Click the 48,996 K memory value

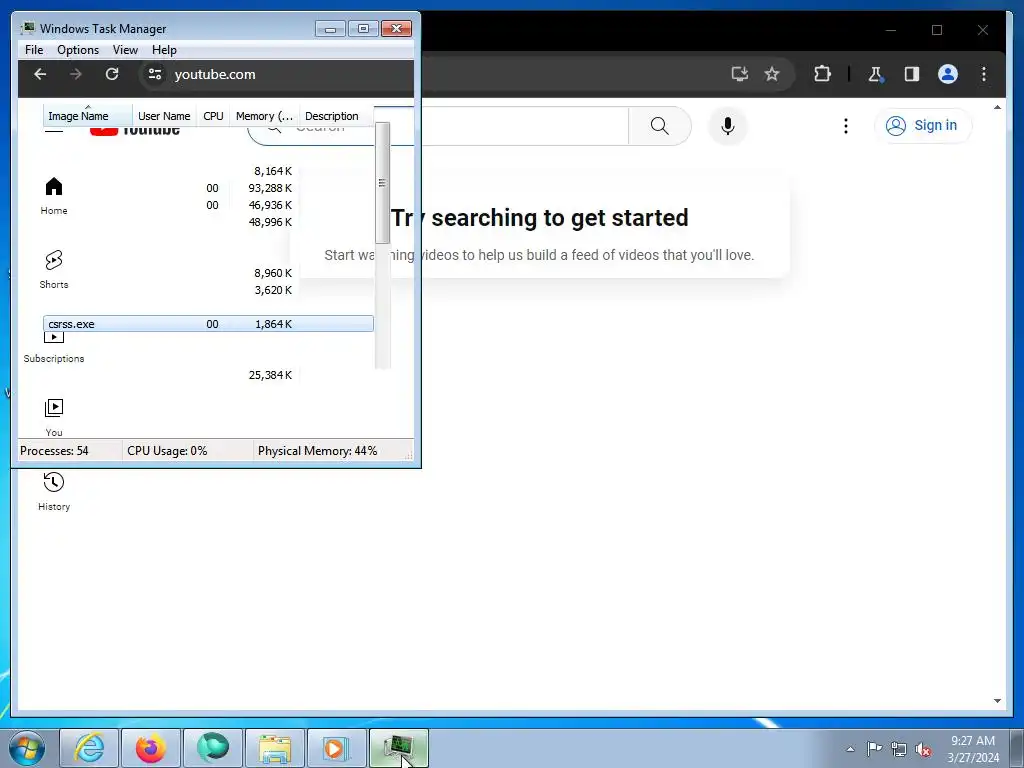pyautogui.click(x=270, y=222)
